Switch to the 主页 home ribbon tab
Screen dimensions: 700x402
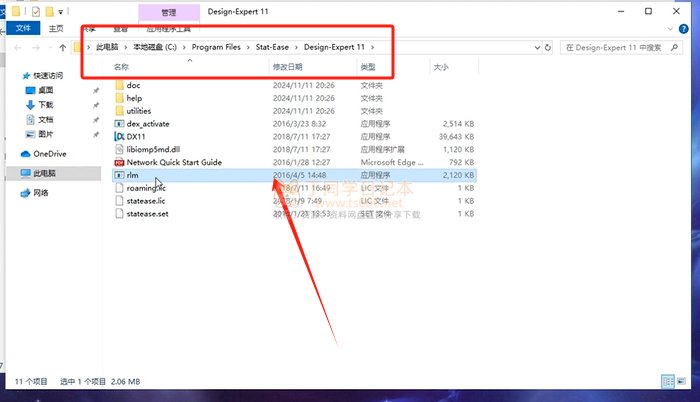[56, 29]
